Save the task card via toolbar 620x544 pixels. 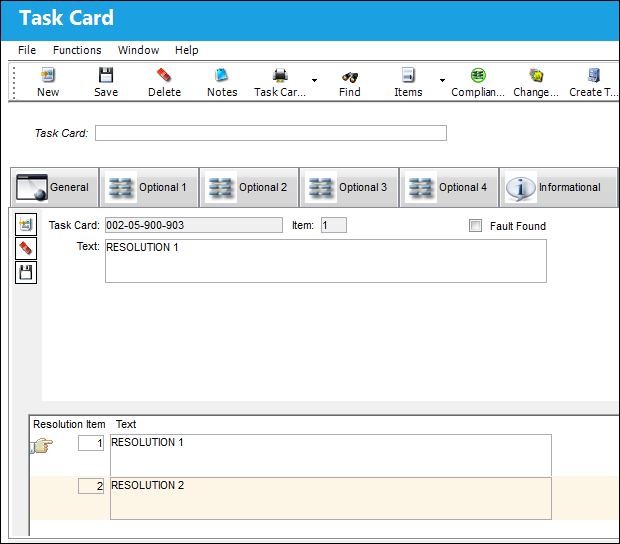(106, 75)
